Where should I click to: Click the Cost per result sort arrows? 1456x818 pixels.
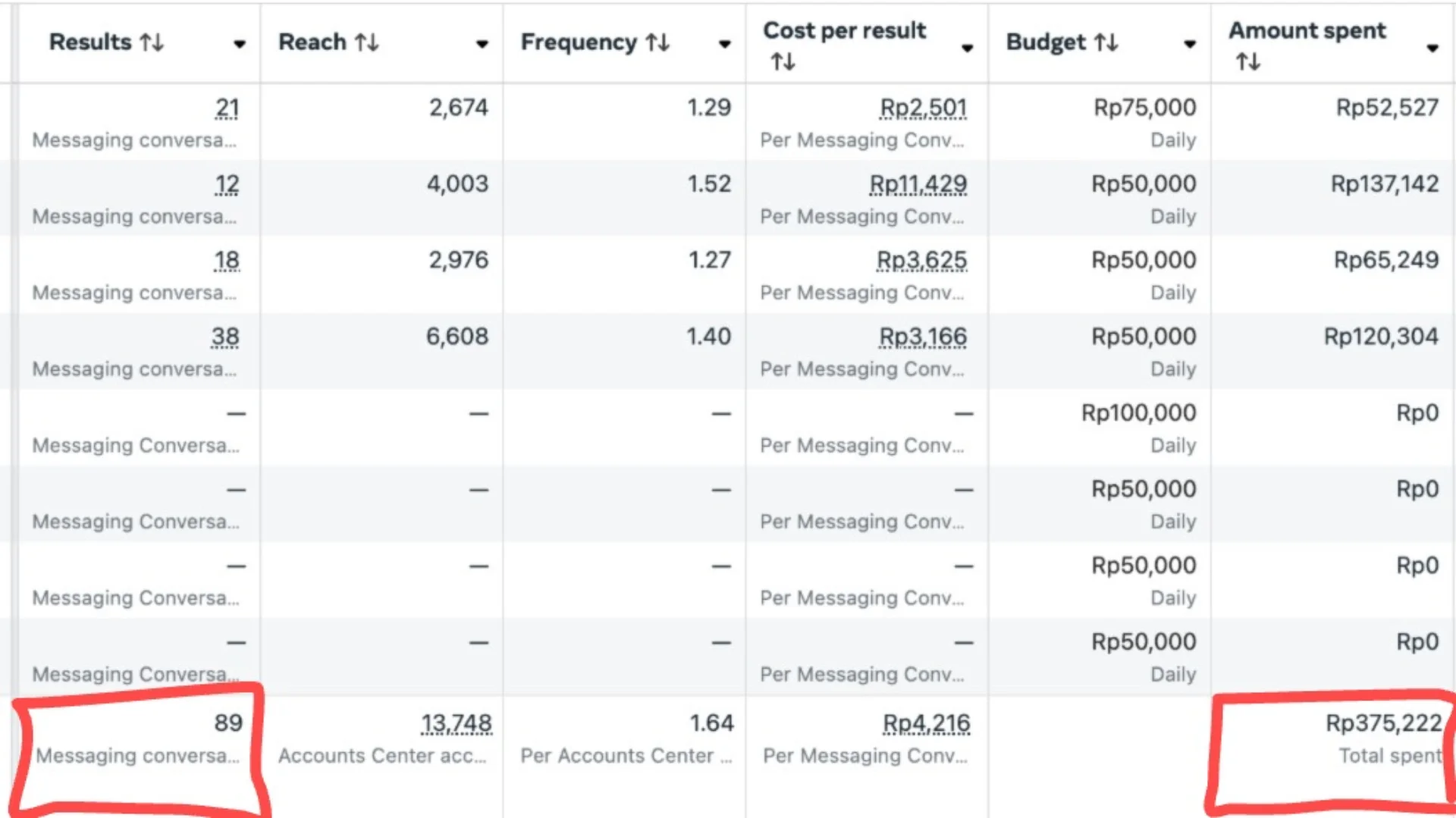click(783, 61)
